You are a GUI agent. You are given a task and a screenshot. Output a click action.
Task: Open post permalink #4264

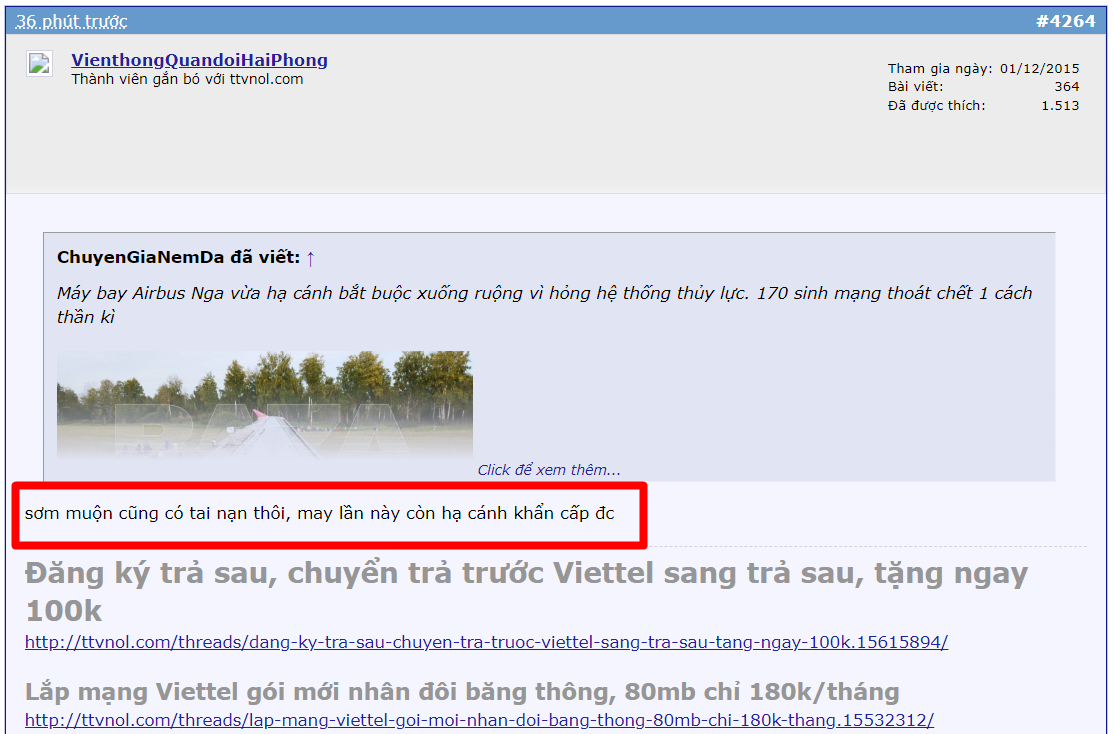(x=1065, y=21)
